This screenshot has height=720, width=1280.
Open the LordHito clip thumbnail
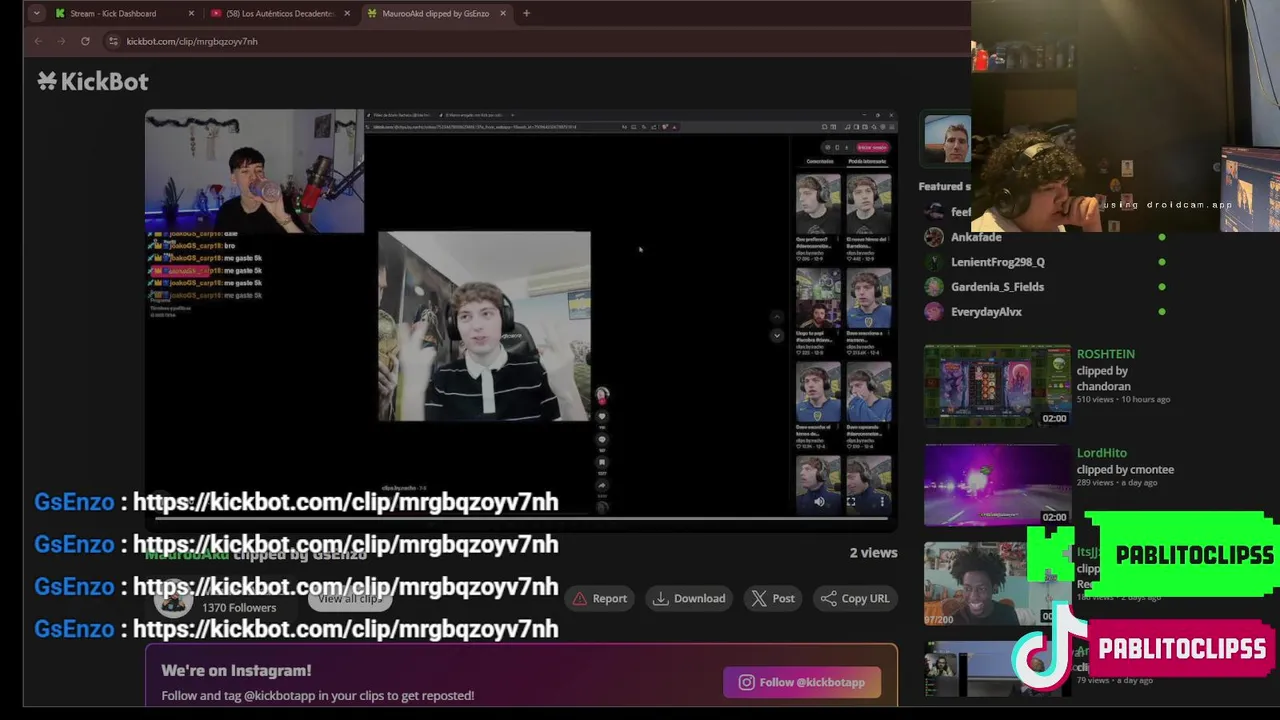tap(997, 485)
